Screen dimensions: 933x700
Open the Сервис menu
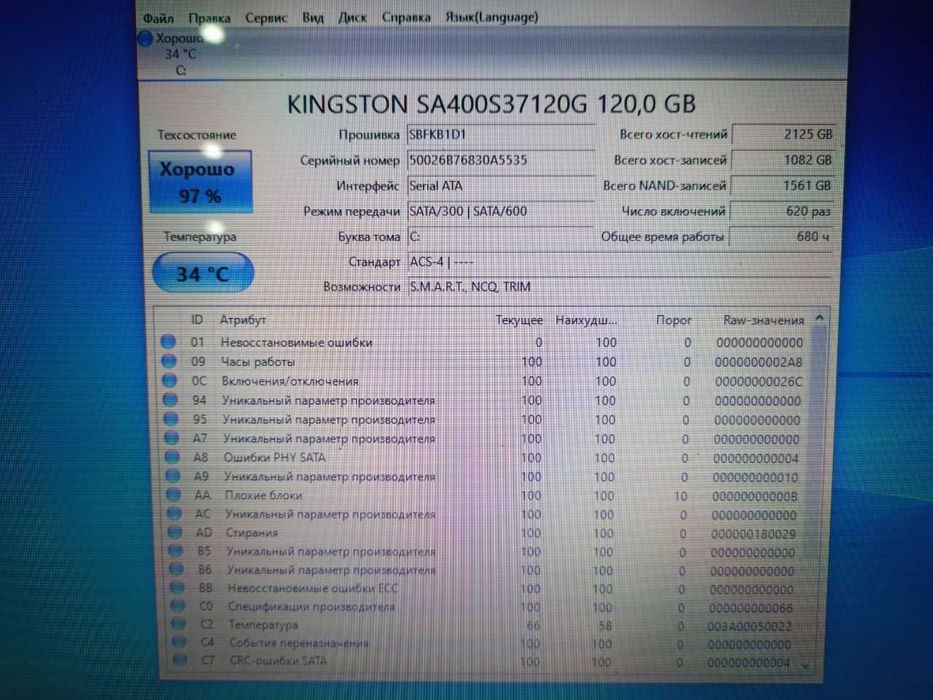266,18
